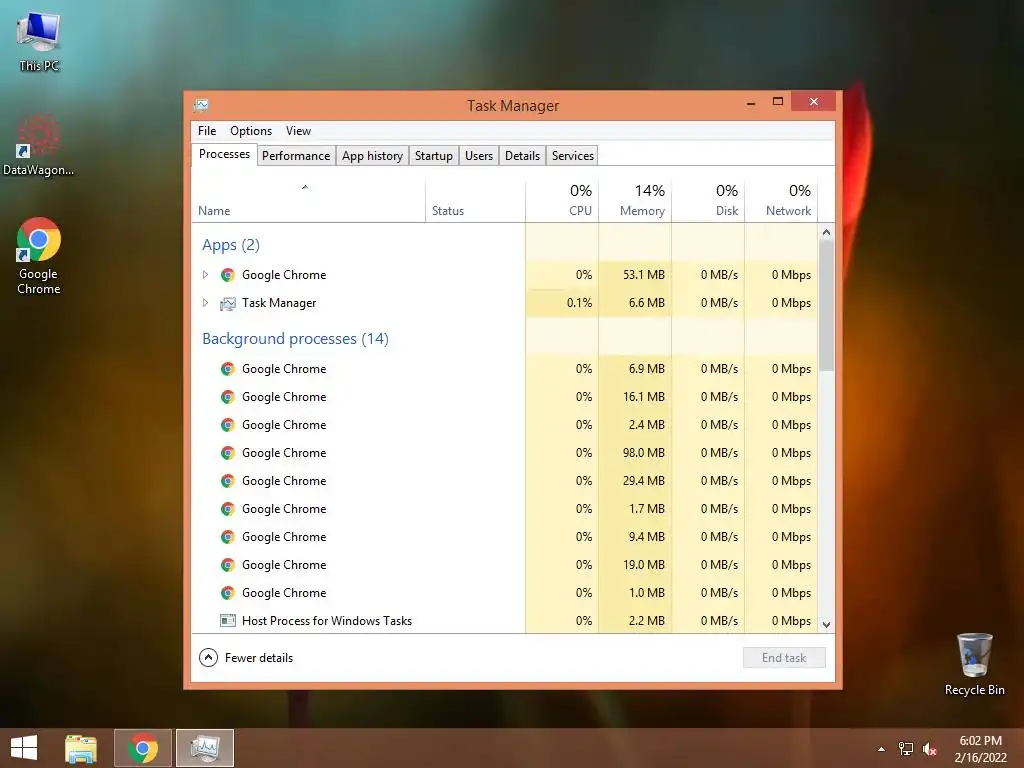This screenshot has height=768, width=1024.
Task: Click 98.0 MB memory cell
Action: (x=635, y=453)
